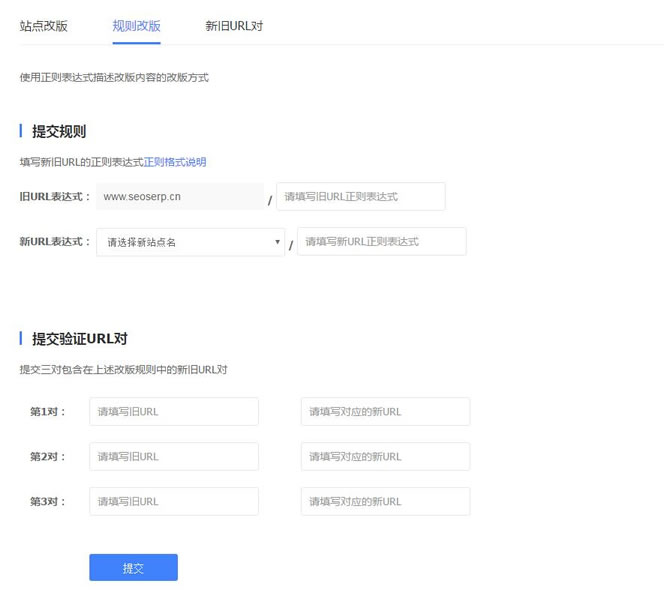
Task: Click the 第3对 old URL field
Action: tap(174, 501)
